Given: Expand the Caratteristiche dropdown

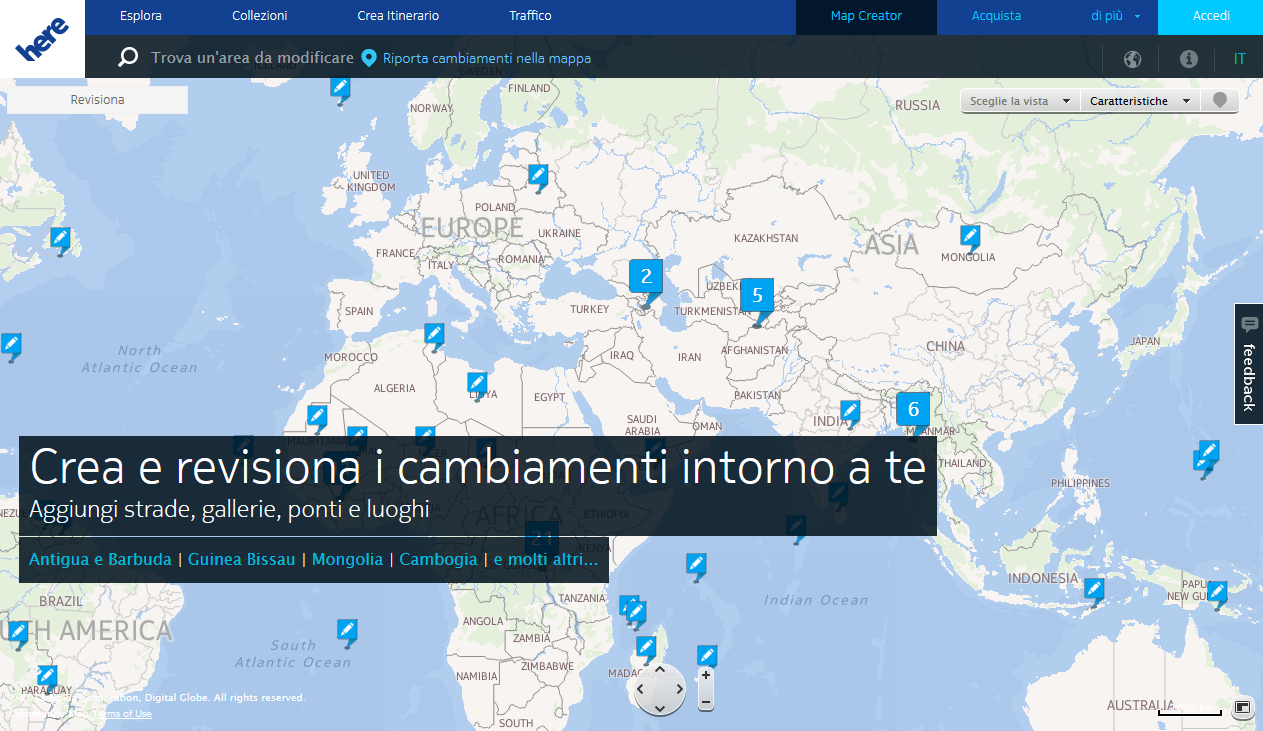Looking at the screenshot, I should (x=1141, y=101).
